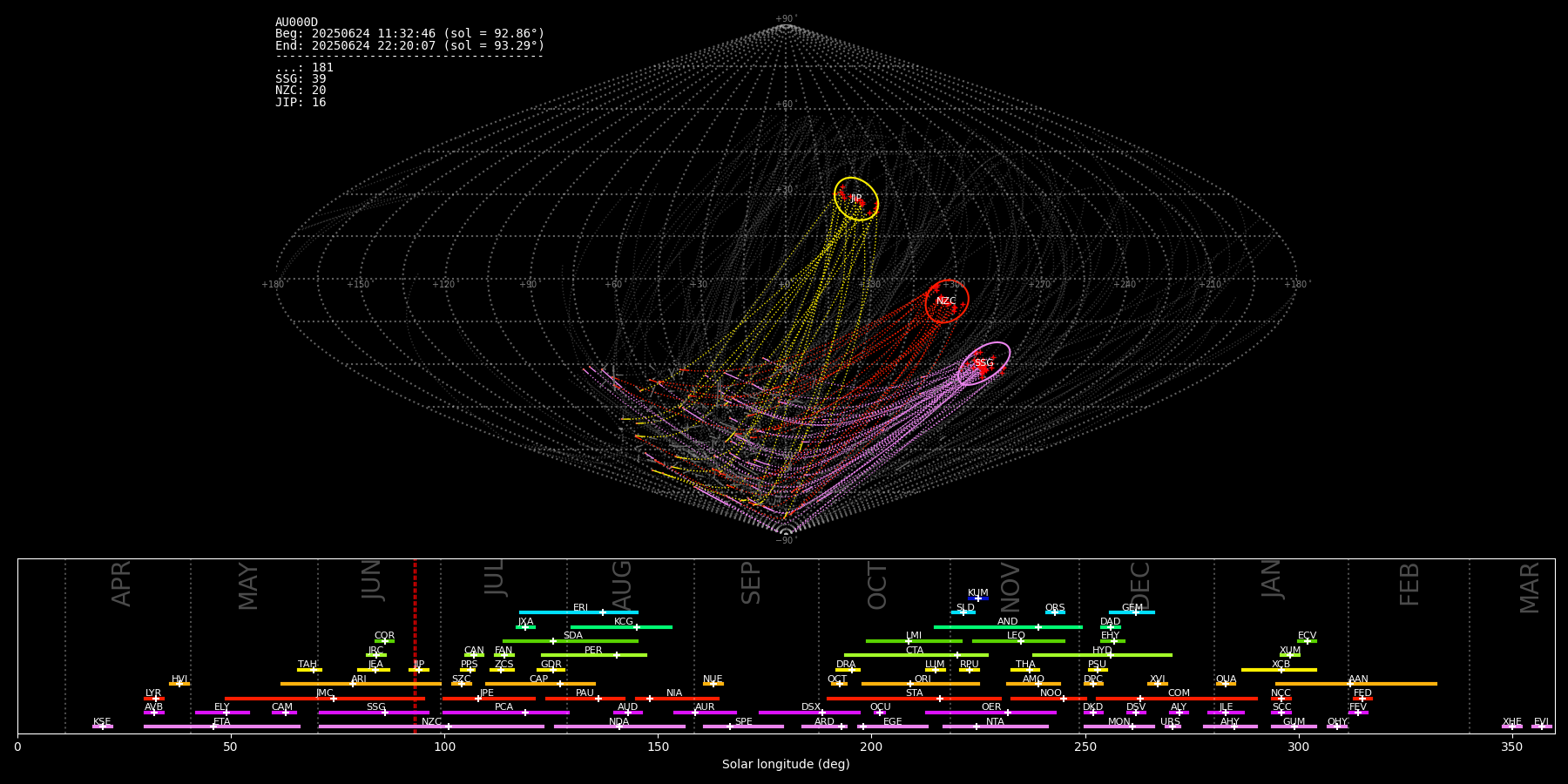Click the 'NZC: 20' count in header

coord(301,91)
